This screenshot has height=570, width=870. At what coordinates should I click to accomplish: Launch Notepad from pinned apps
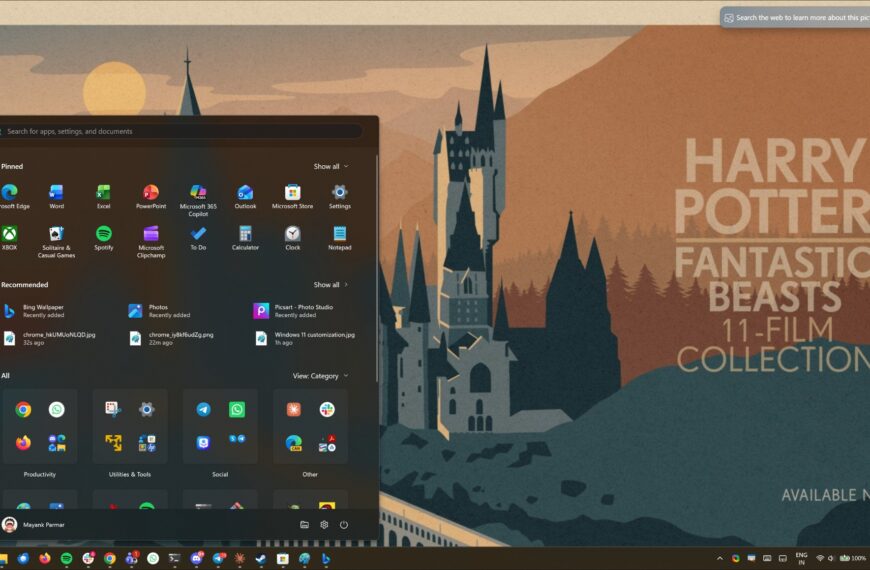click(340, 238)
